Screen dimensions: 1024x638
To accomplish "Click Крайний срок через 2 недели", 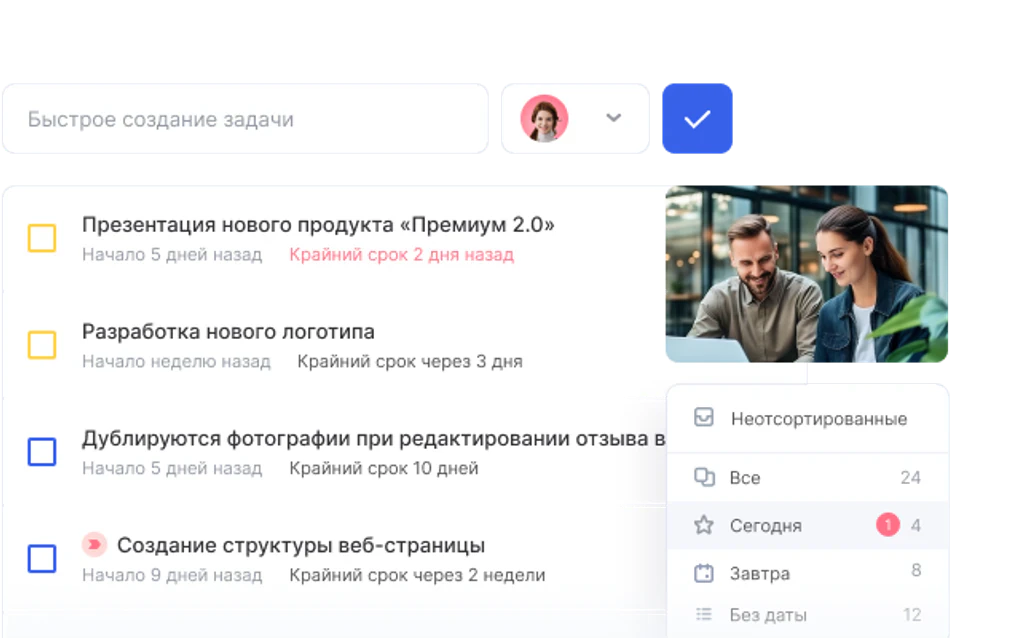I will (417, 575).
